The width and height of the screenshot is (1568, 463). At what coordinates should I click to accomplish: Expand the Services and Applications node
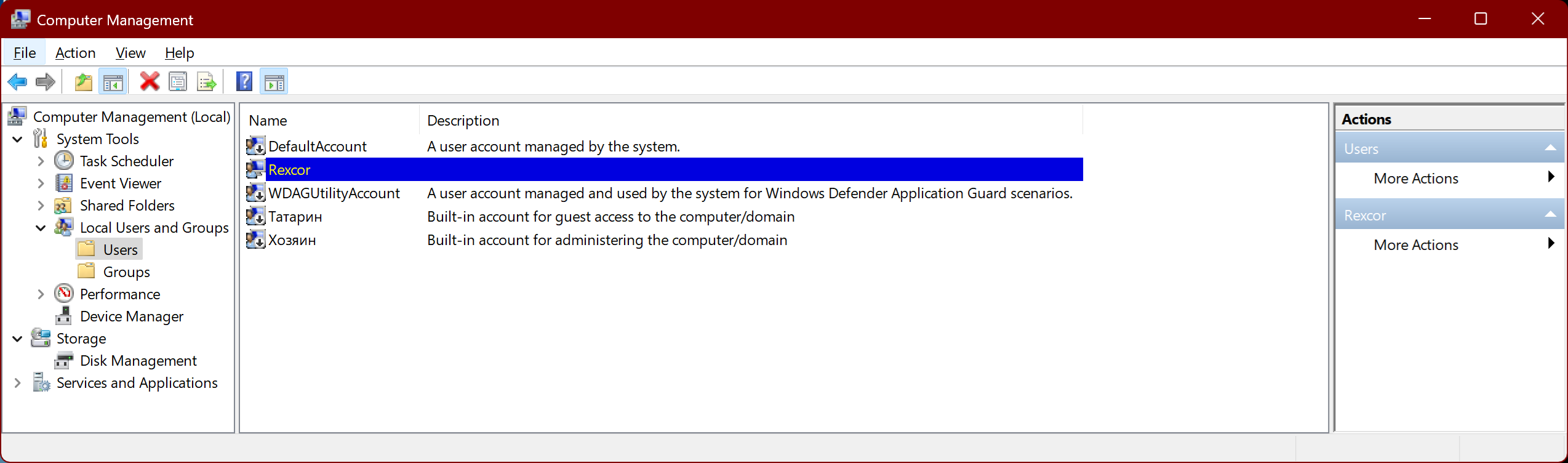[x=17, y=383]
